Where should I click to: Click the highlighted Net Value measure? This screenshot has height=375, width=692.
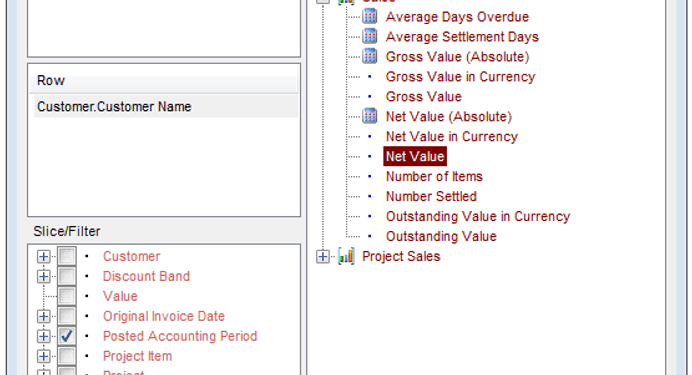(415, 157)
